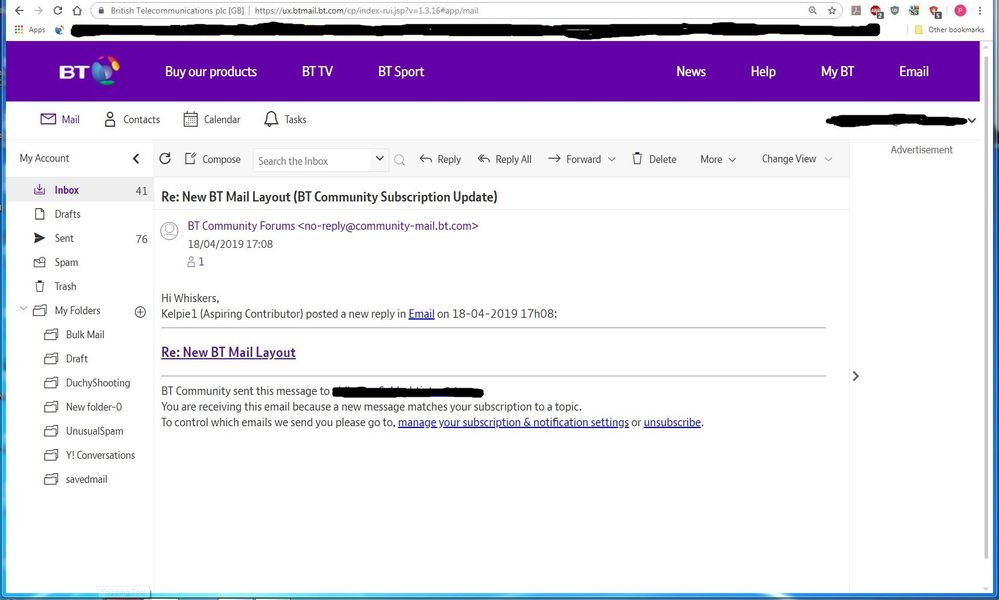Click the Search the Inbox field

tap(312, 160)
